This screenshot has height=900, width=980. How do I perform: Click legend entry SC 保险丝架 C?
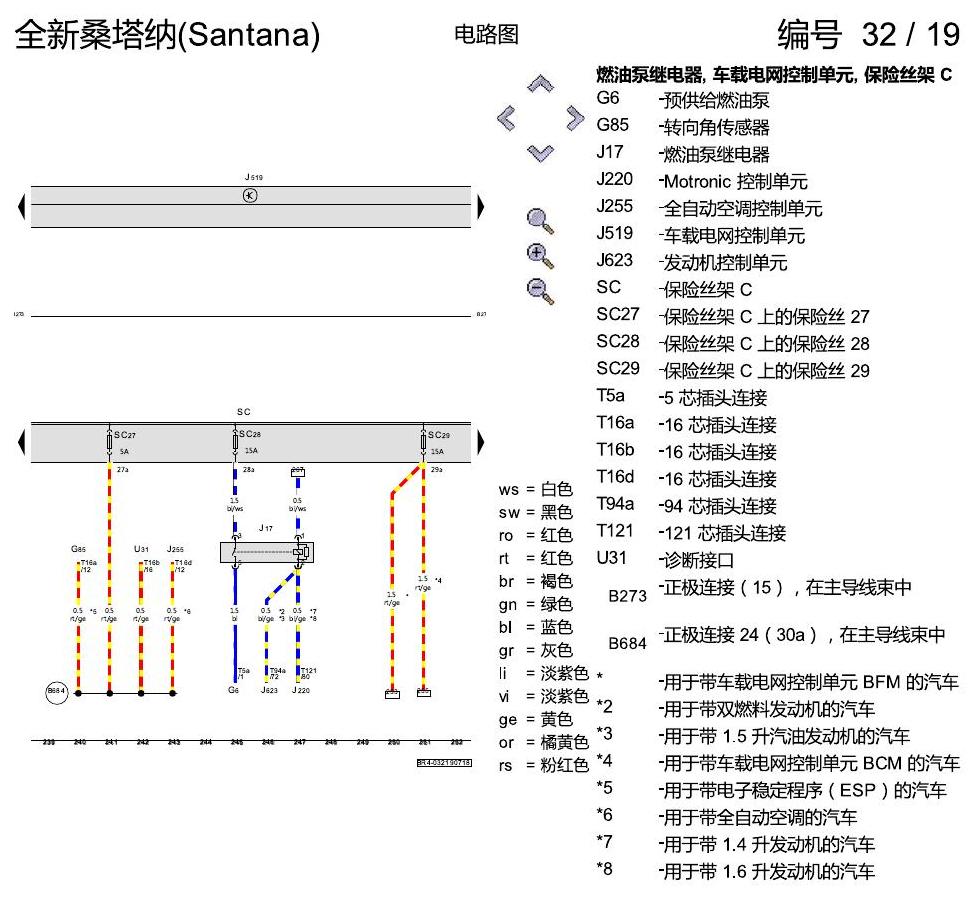[674, 289]
